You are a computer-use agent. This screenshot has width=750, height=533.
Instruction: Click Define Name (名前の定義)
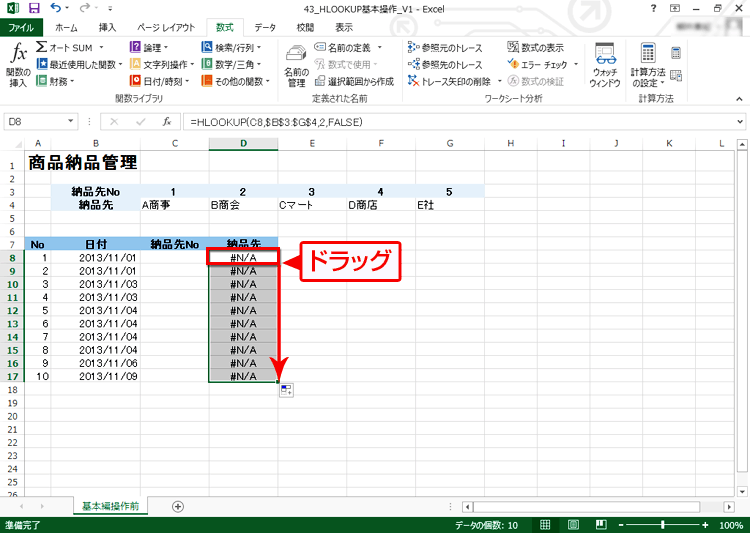point(343,47)
